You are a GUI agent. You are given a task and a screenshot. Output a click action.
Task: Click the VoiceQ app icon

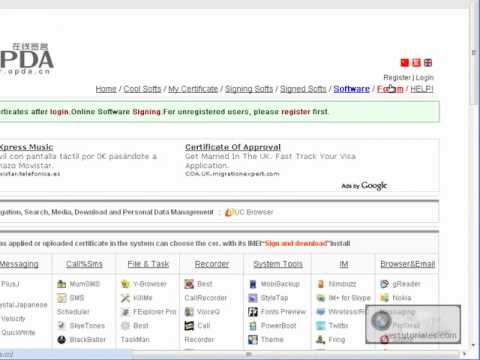(x=189, y=312)
